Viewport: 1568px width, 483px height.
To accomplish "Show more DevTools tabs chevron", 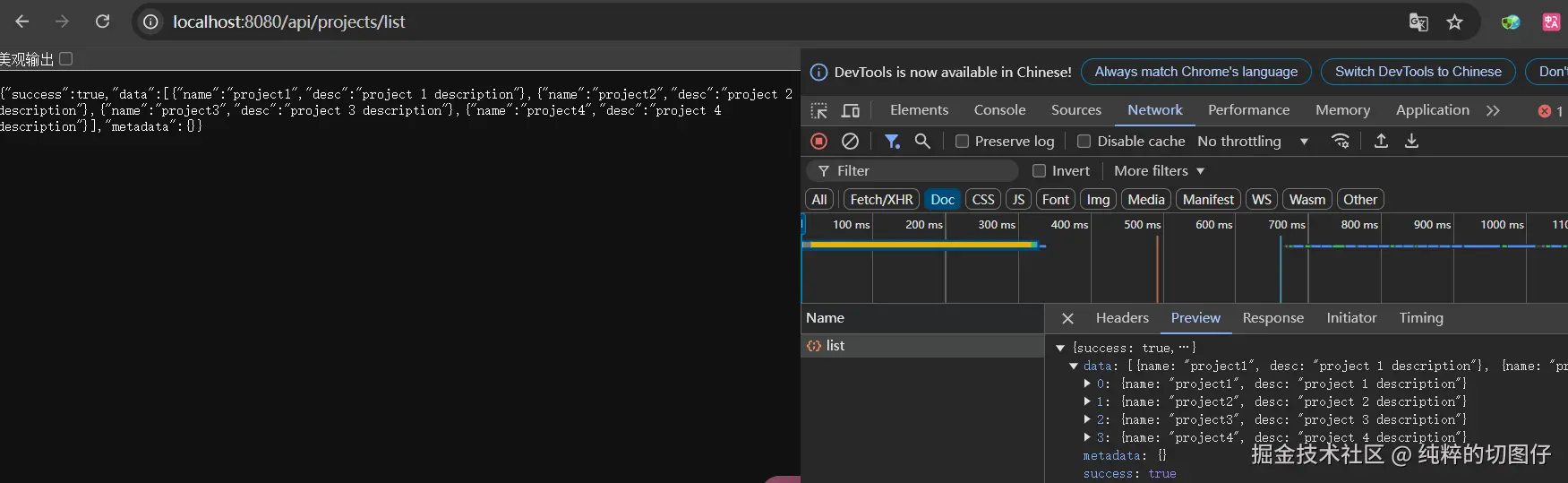I will tap(1493, 110).
